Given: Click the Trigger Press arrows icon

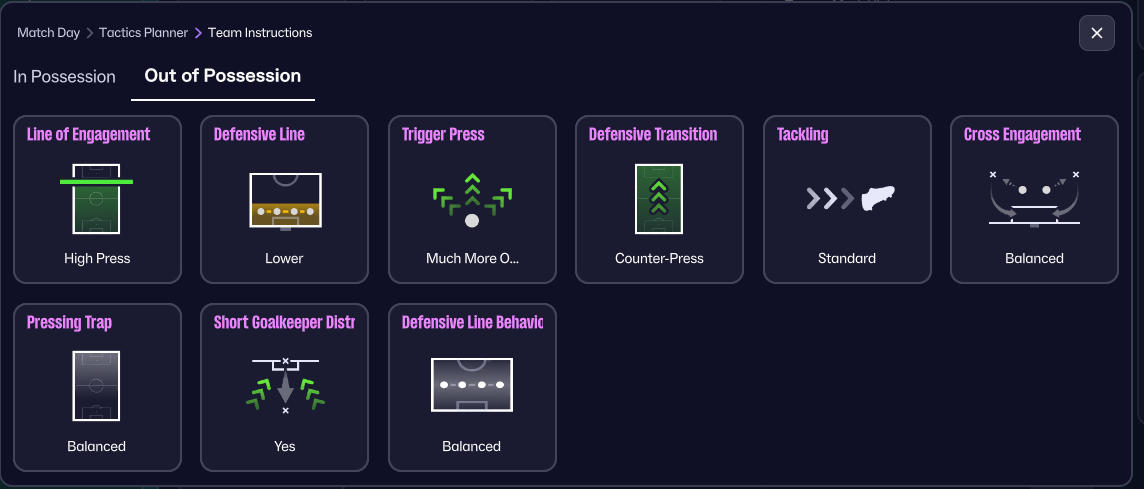Looking at the screenshot, I should point(472,199).
